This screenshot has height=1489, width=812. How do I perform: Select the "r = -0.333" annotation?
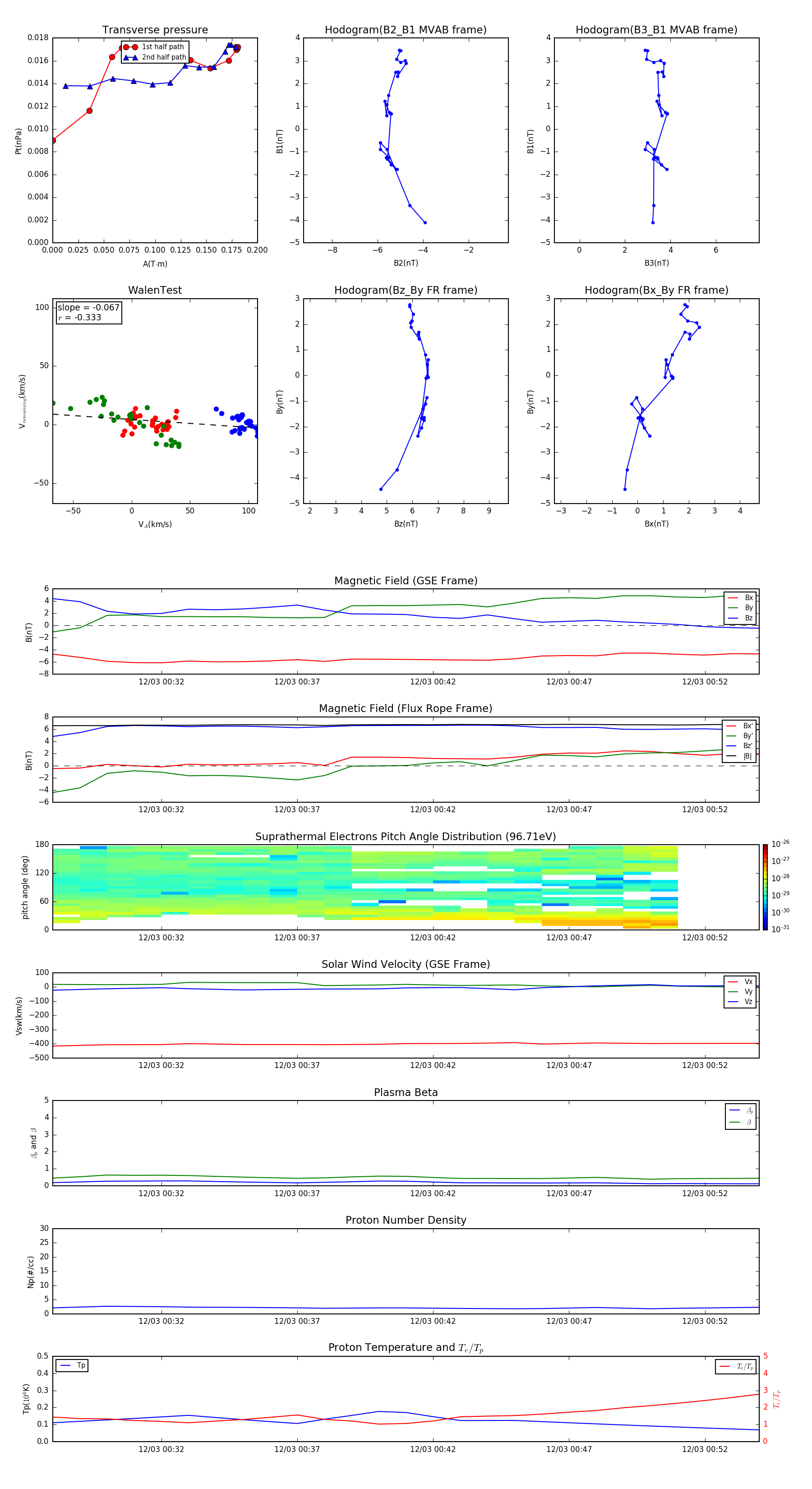click(x=80, y=317)
